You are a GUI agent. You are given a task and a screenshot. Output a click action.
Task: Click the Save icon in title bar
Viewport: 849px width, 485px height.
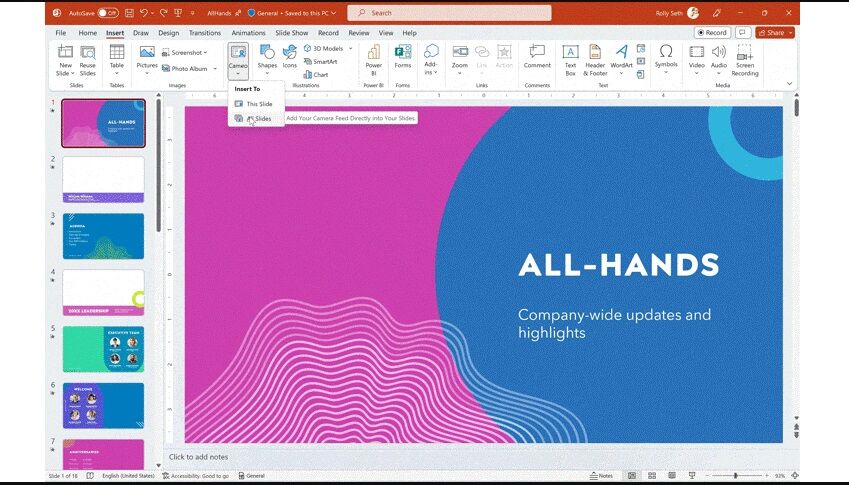tap(129, 12)
